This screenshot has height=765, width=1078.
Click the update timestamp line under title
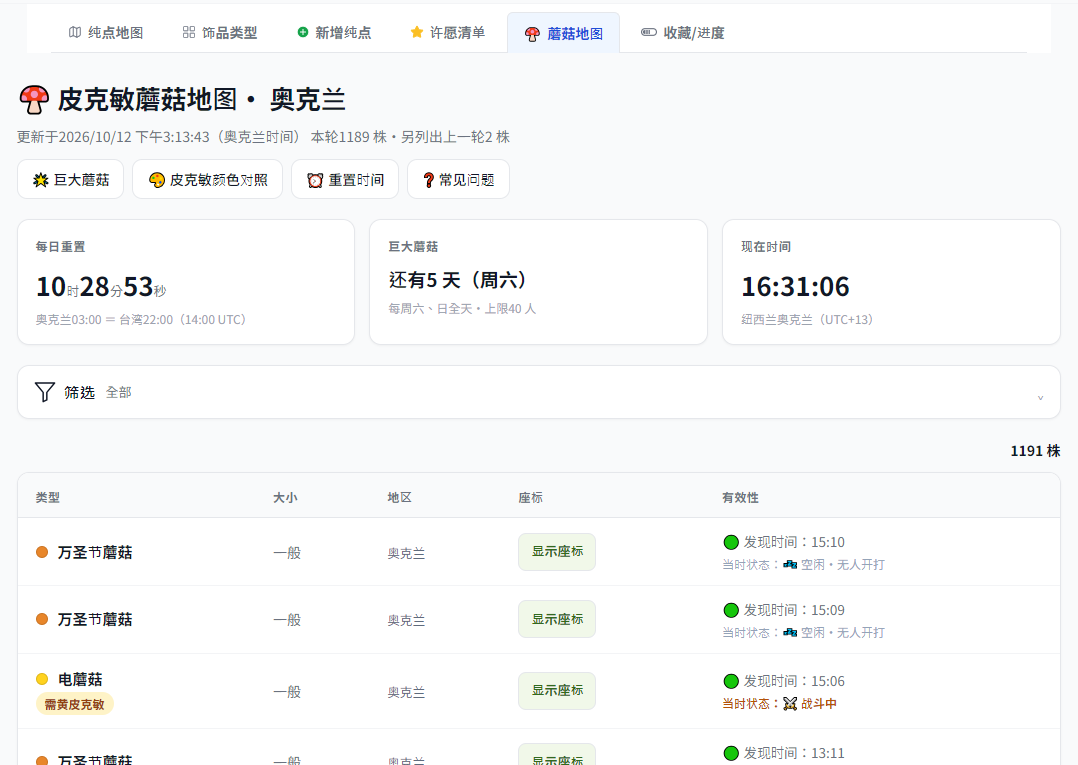click(263, 137)
